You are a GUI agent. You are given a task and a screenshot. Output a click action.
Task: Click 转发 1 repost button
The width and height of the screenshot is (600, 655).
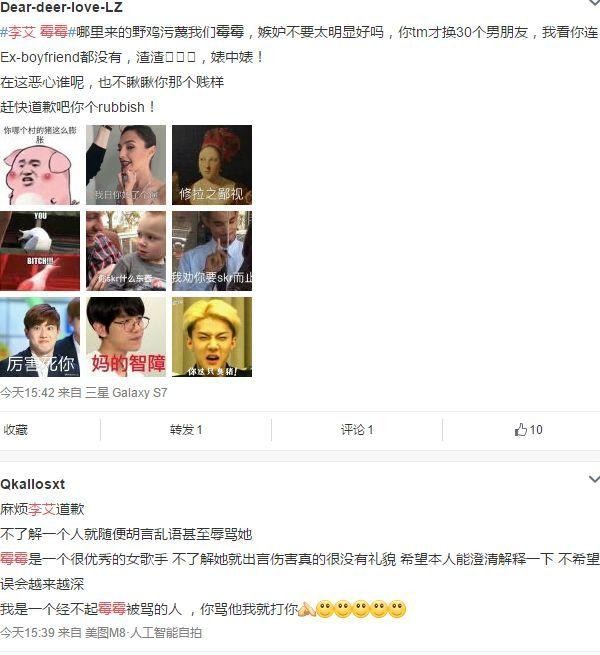[186, 430]
